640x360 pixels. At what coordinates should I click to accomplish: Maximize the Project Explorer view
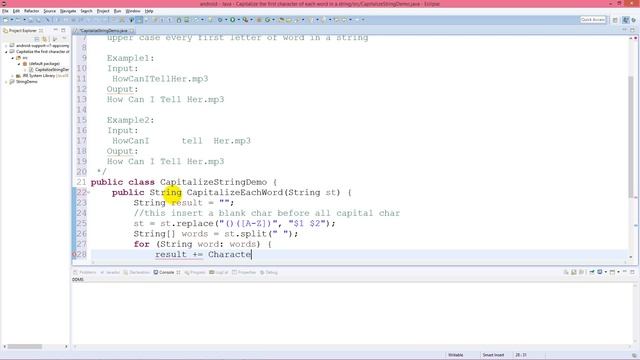(63, 30)
